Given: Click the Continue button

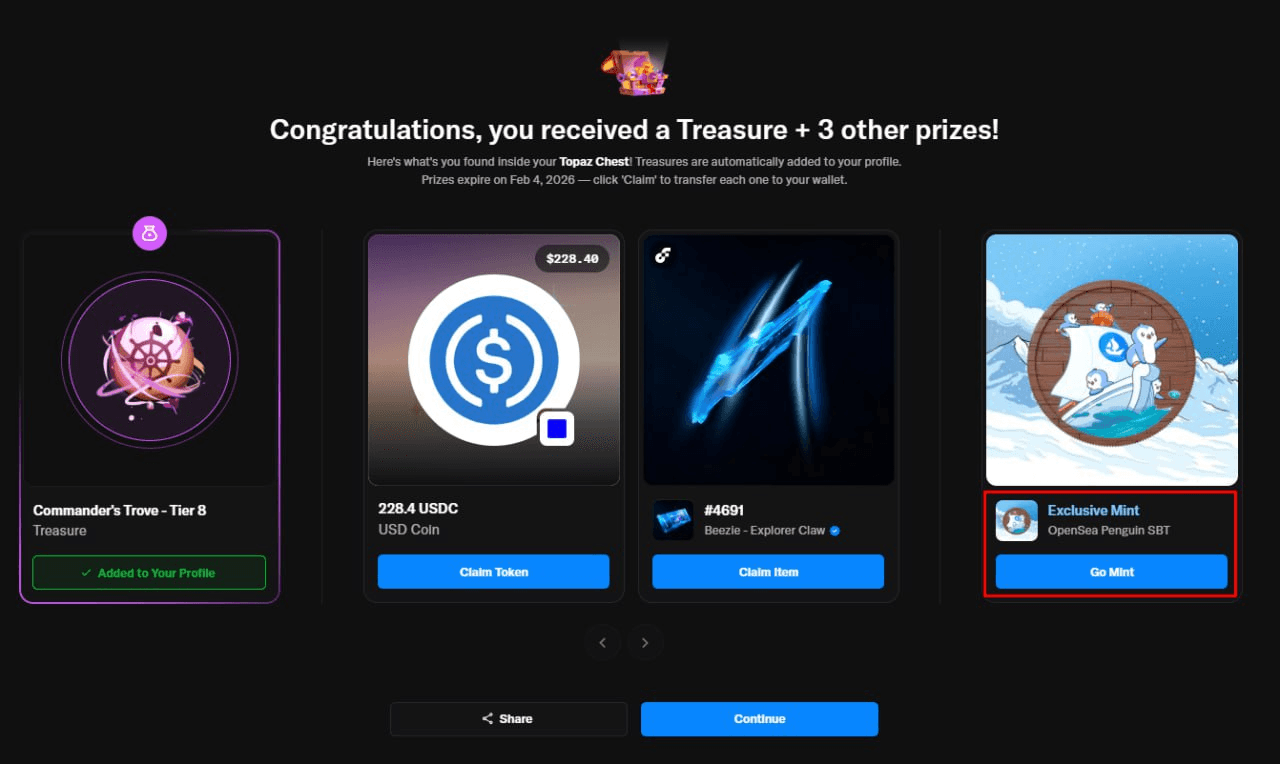Looking at the screenshot, I should [759, 719].
